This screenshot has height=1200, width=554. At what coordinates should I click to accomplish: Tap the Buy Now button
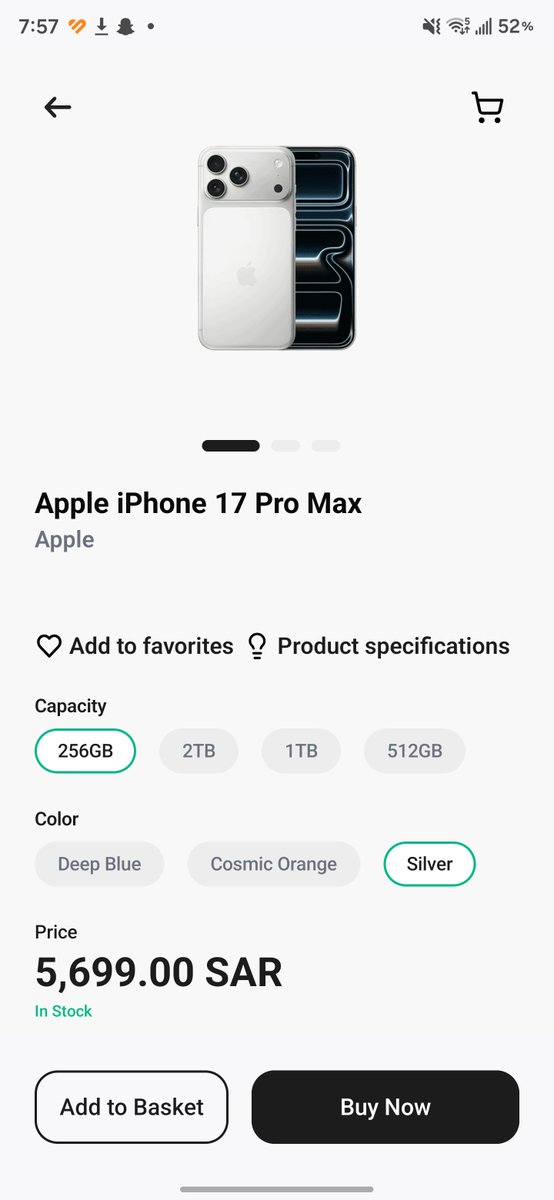385,1107
